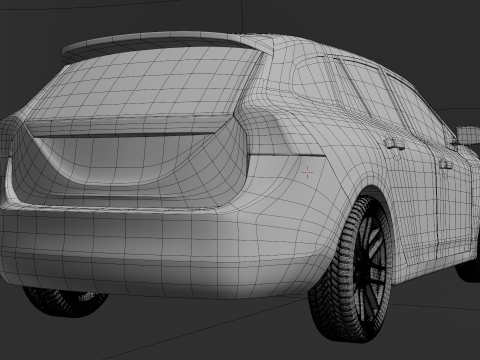The height and width of the screenshot is (360, 480).
Task: Select the rear left tire under the bumper
Action: click(x=65, y=302)
